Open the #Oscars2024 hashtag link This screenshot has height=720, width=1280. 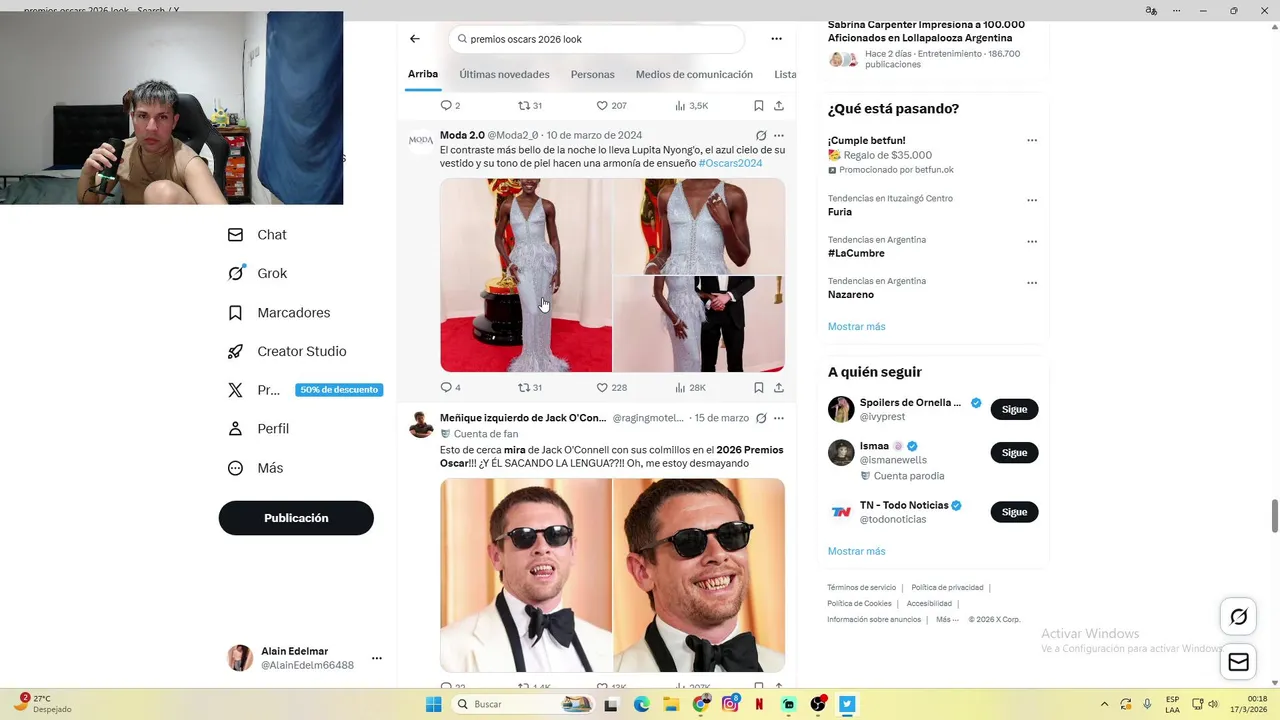point(730,163)
